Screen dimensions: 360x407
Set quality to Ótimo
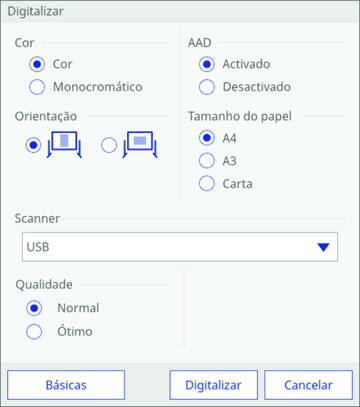[34, 332]
